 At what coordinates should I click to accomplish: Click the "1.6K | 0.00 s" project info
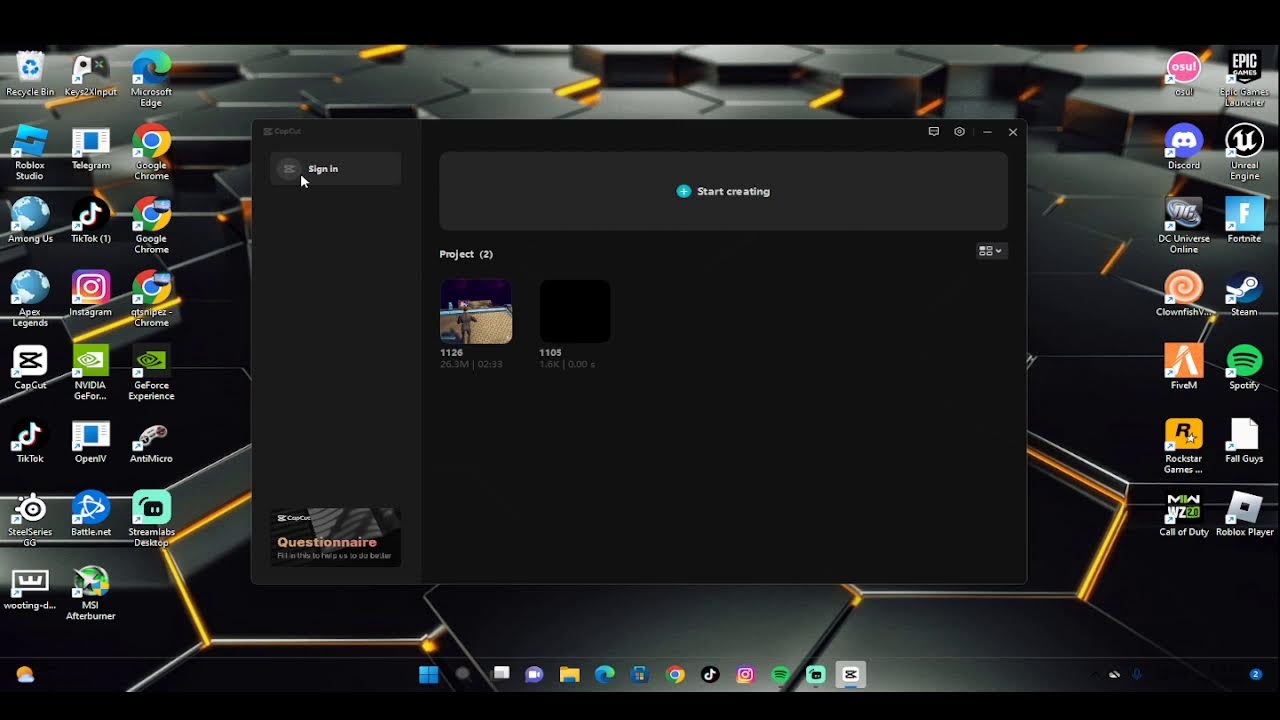point(567,365)
